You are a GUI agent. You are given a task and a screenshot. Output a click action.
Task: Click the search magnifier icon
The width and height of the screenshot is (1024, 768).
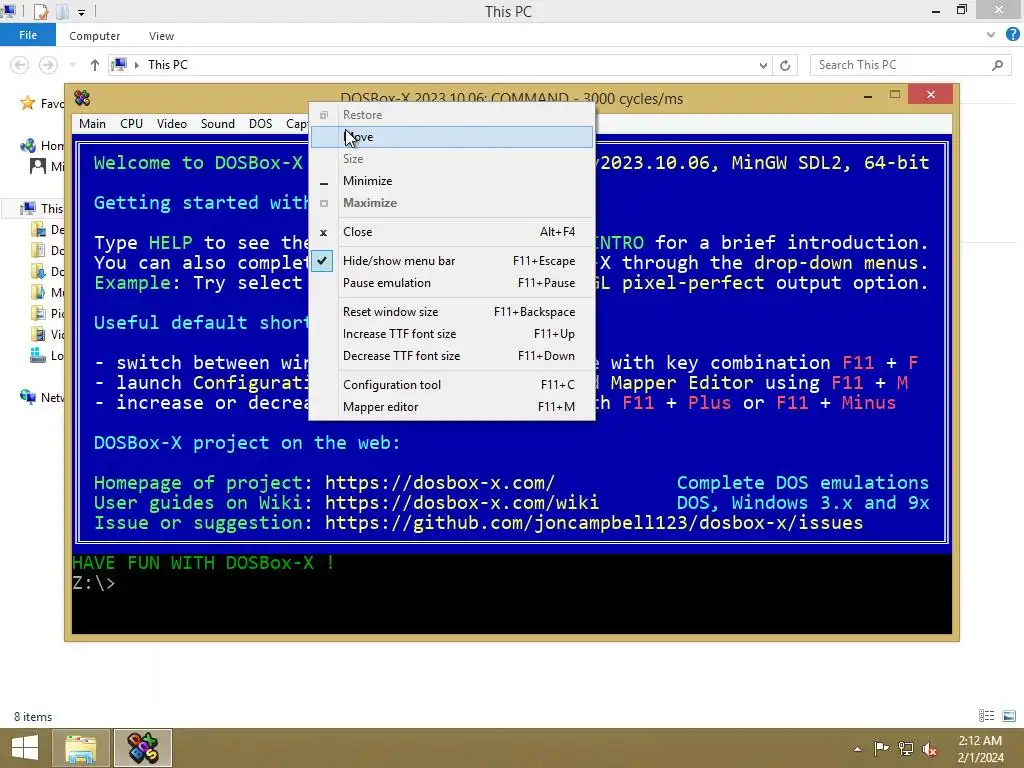[997, 65]
